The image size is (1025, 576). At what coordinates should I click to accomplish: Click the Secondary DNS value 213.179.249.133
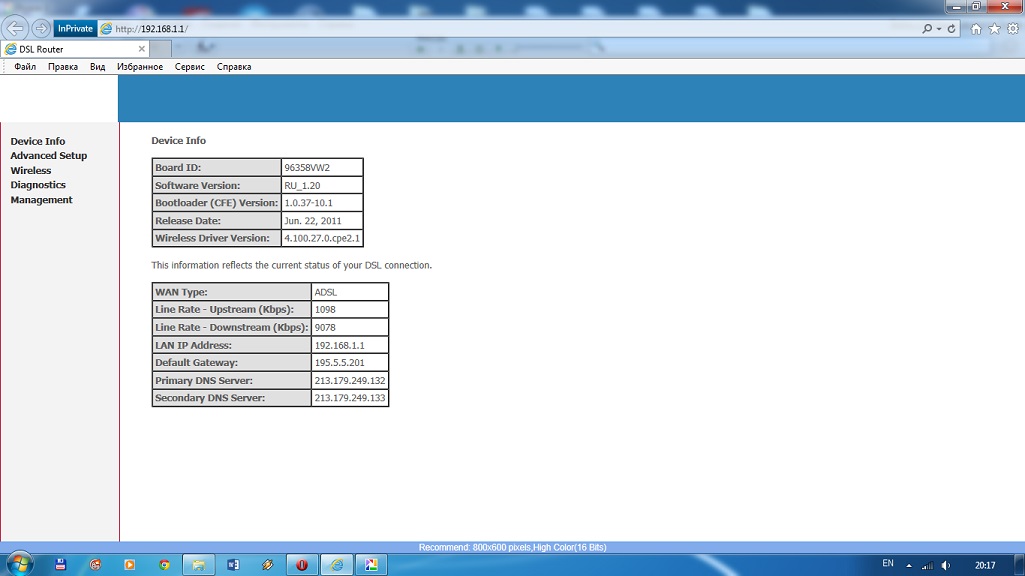(x=350, y=398)
